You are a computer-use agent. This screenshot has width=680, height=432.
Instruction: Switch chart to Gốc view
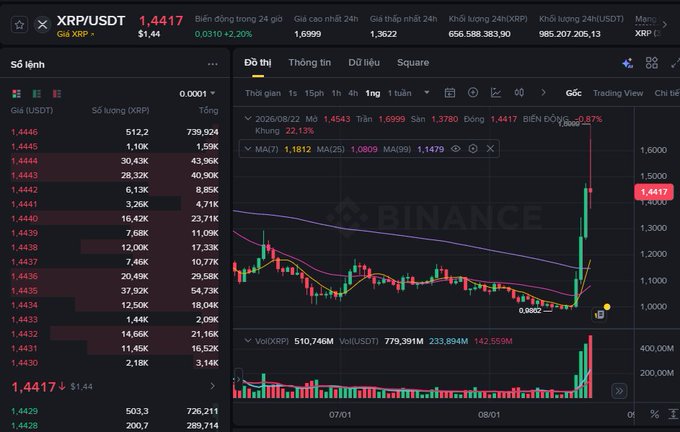tap(573, 93)
